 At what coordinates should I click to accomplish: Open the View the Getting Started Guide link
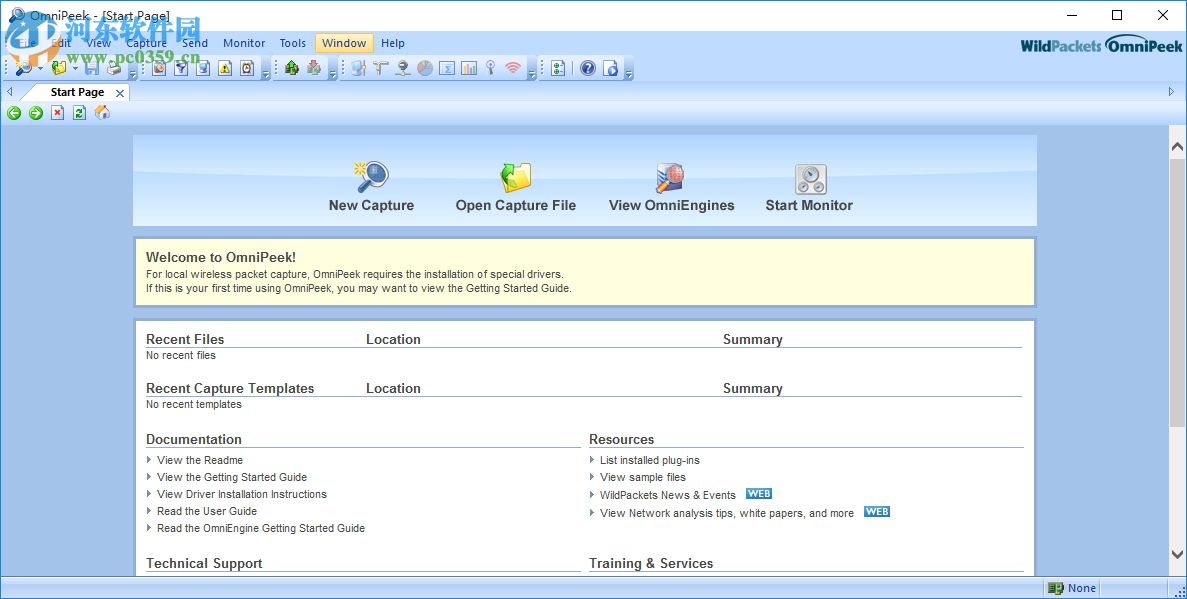coord(232,477)
